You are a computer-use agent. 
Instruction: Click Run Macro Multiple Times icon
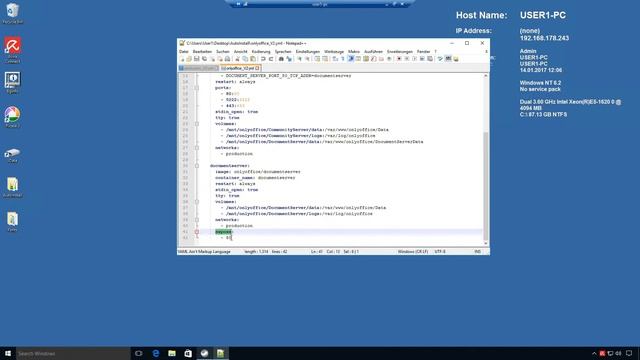pos(422,59)
